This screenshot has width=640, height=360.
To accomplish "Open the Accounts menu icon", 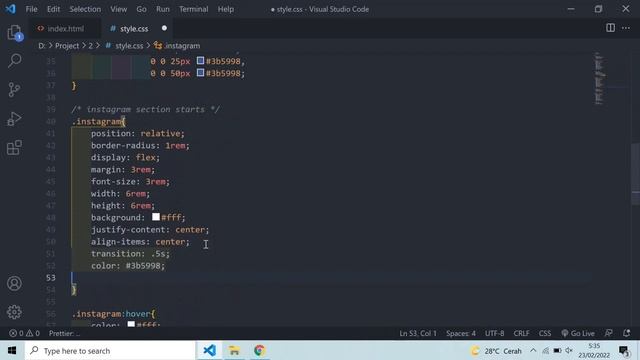I will point(14,283).
